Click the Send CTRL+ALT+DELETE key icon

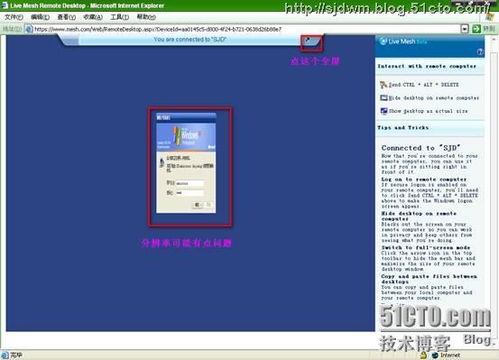[x=383, y=85]
